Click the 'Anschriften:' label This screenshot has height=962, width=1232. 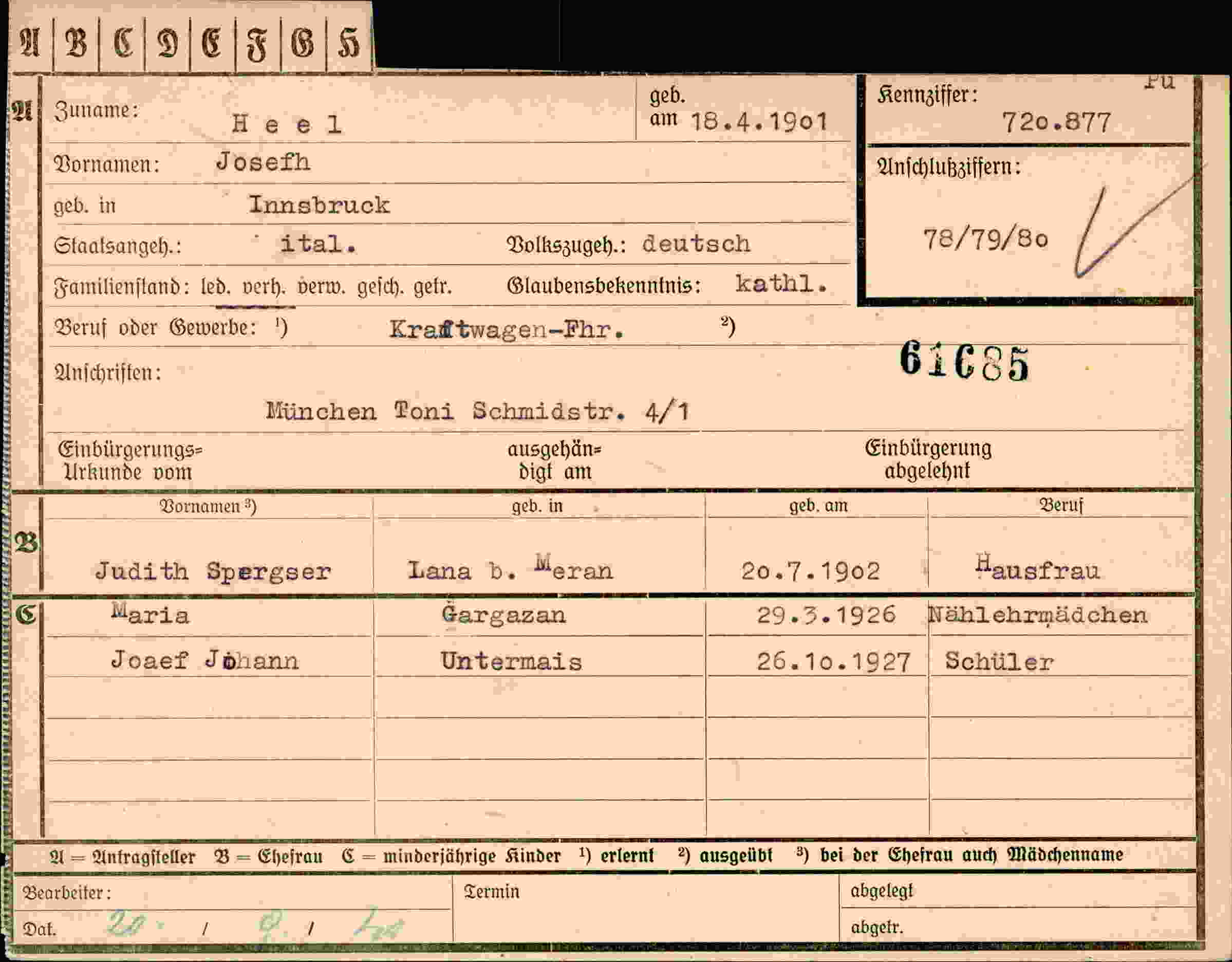[x=107, y=373]
